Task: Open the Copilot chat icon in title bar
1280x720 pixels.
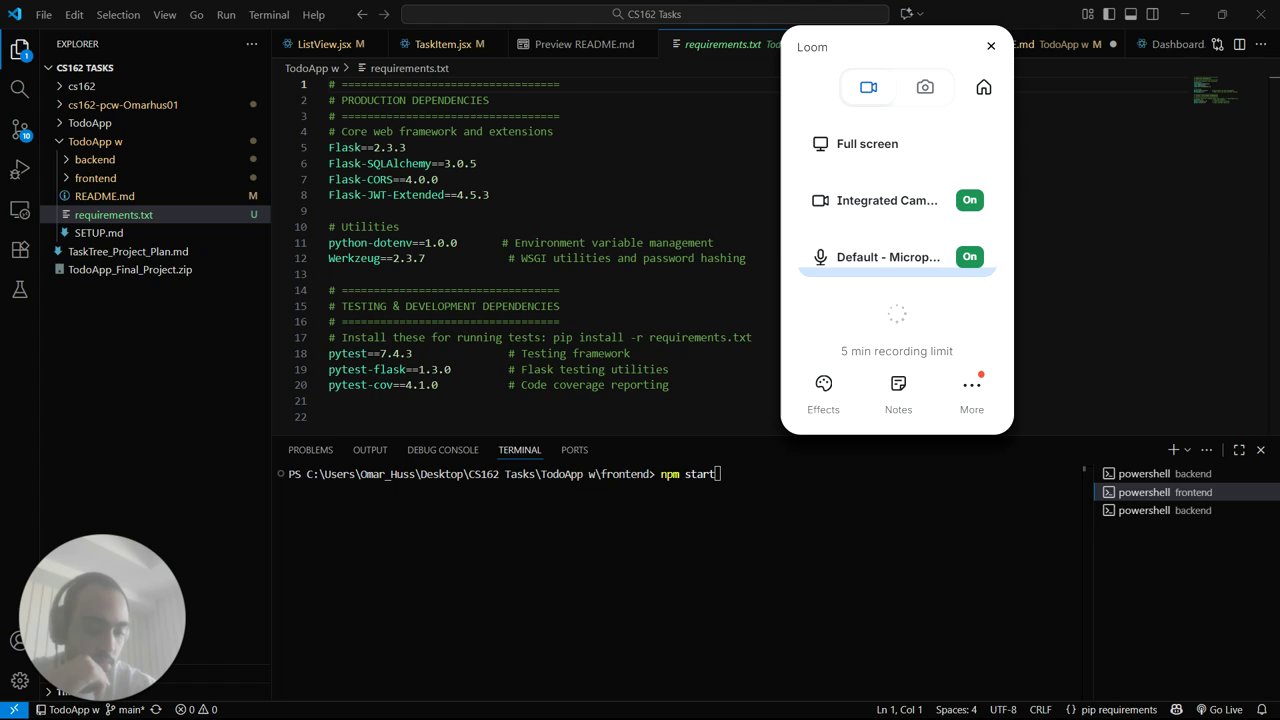Action: [x=906, y=15]
